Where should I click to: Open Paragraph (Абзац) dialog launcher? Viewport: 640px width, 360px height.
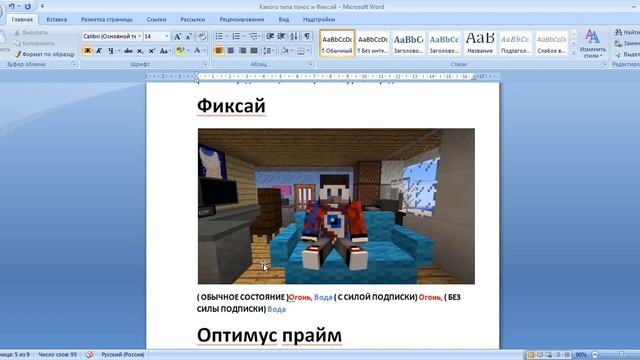(311, 64)
